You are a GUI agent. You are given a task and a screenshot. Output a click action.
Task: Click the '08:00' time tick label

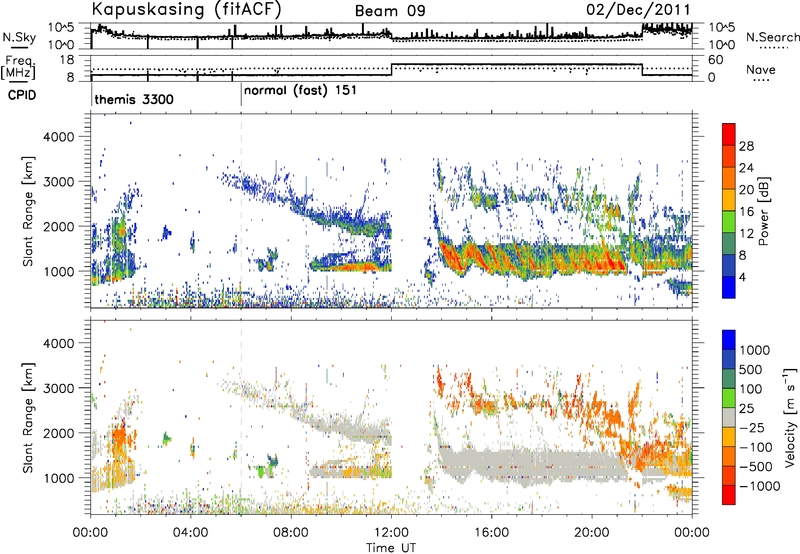point(291,533)
